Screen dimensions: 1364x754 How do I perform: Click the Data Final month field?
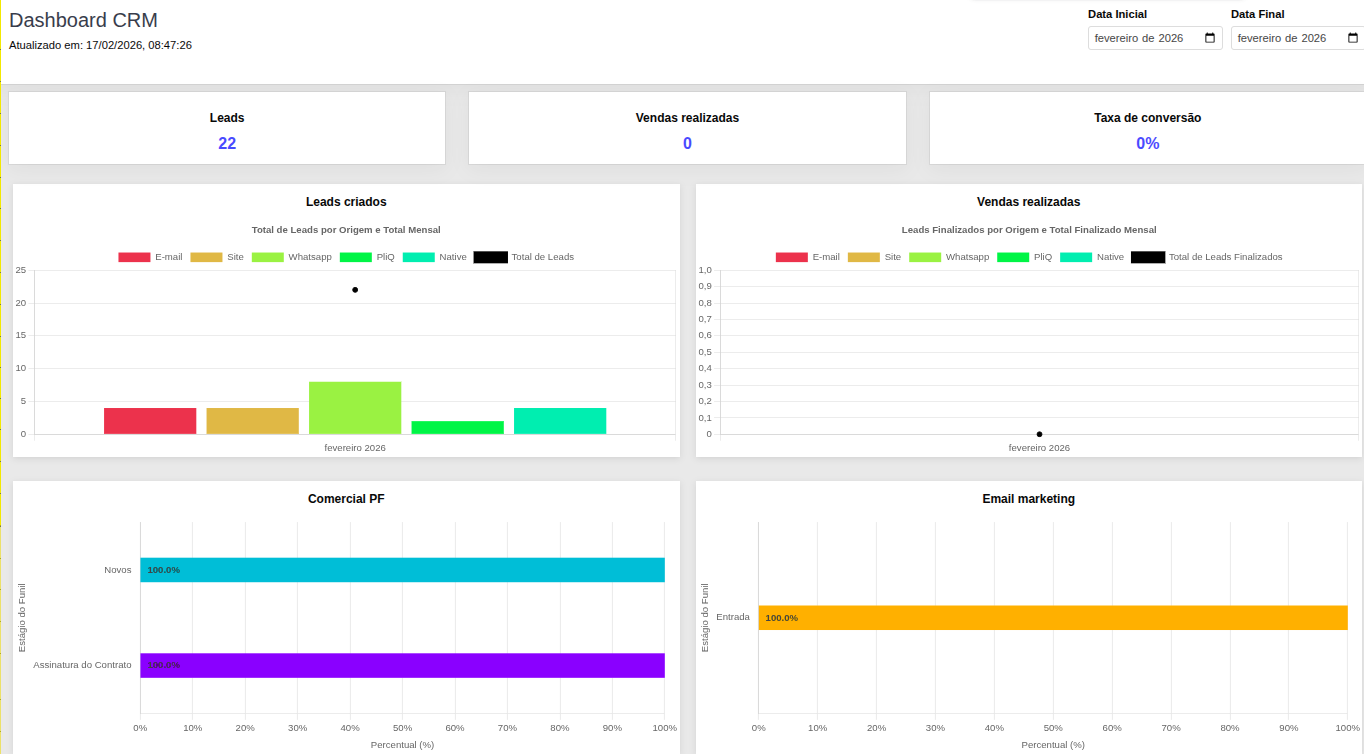(x=1282, y=38)
